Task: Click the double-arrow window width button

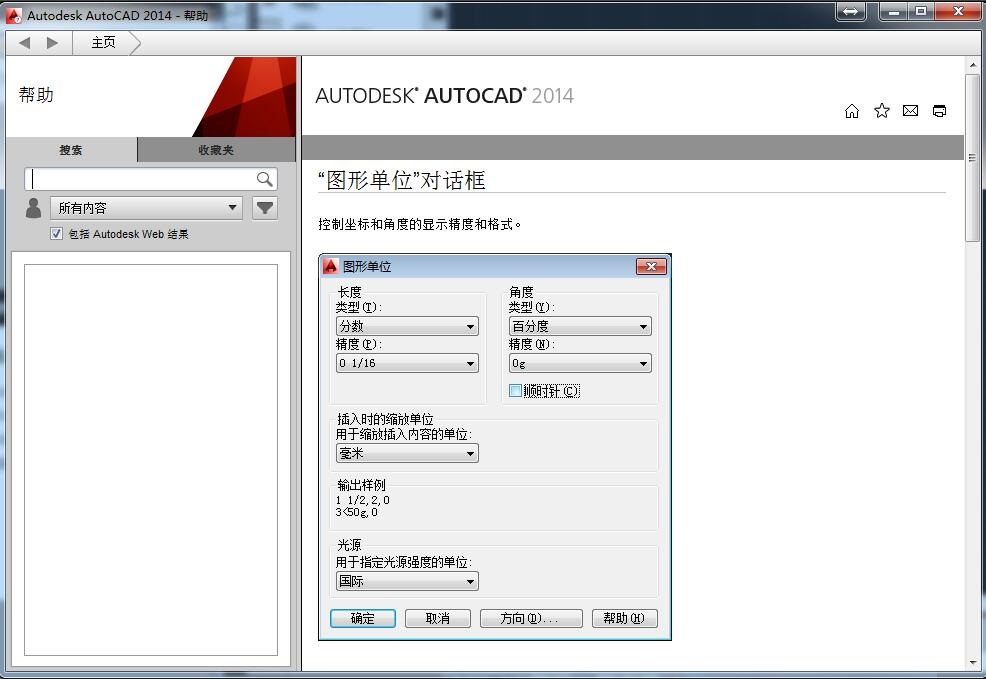Action: [851, 11]
